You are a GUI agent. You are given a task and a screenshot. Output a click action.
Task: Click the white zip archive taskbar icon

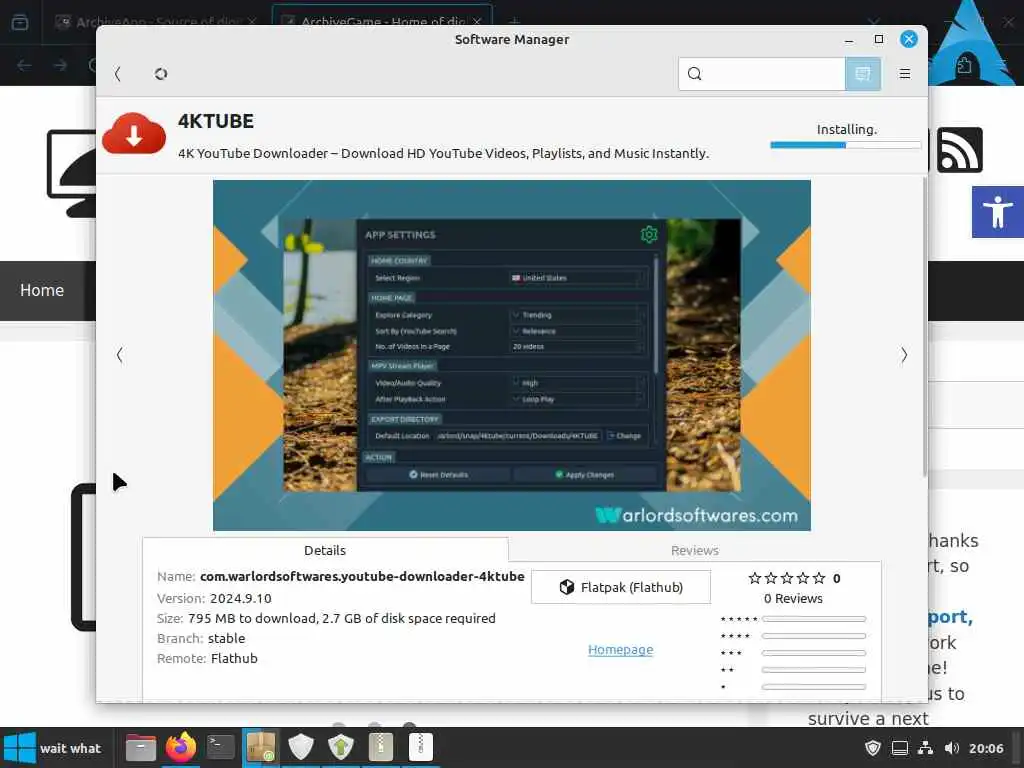(x=421, y=747)
